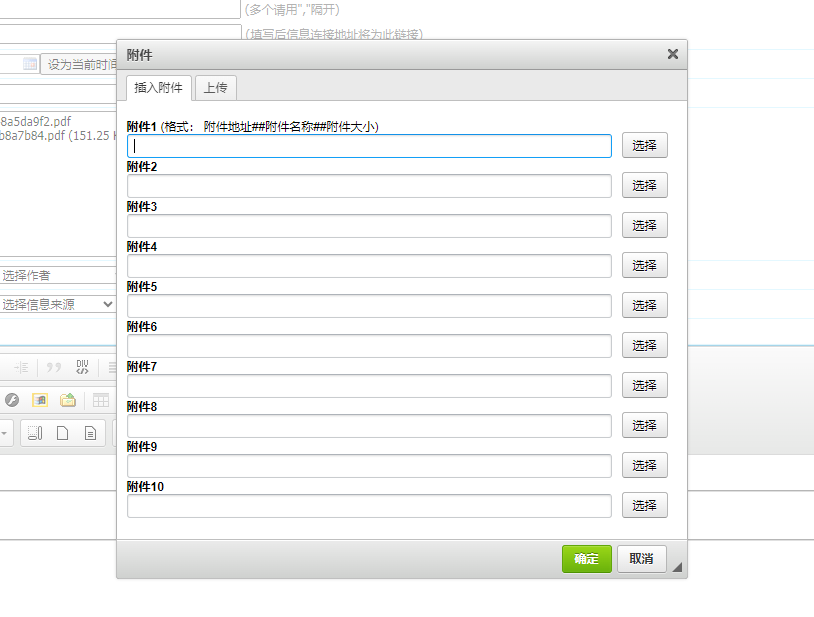Click the blockquote toolbar icon
Image resolution: width=814 pixels, height=617 pixels.
click(53, 368)
